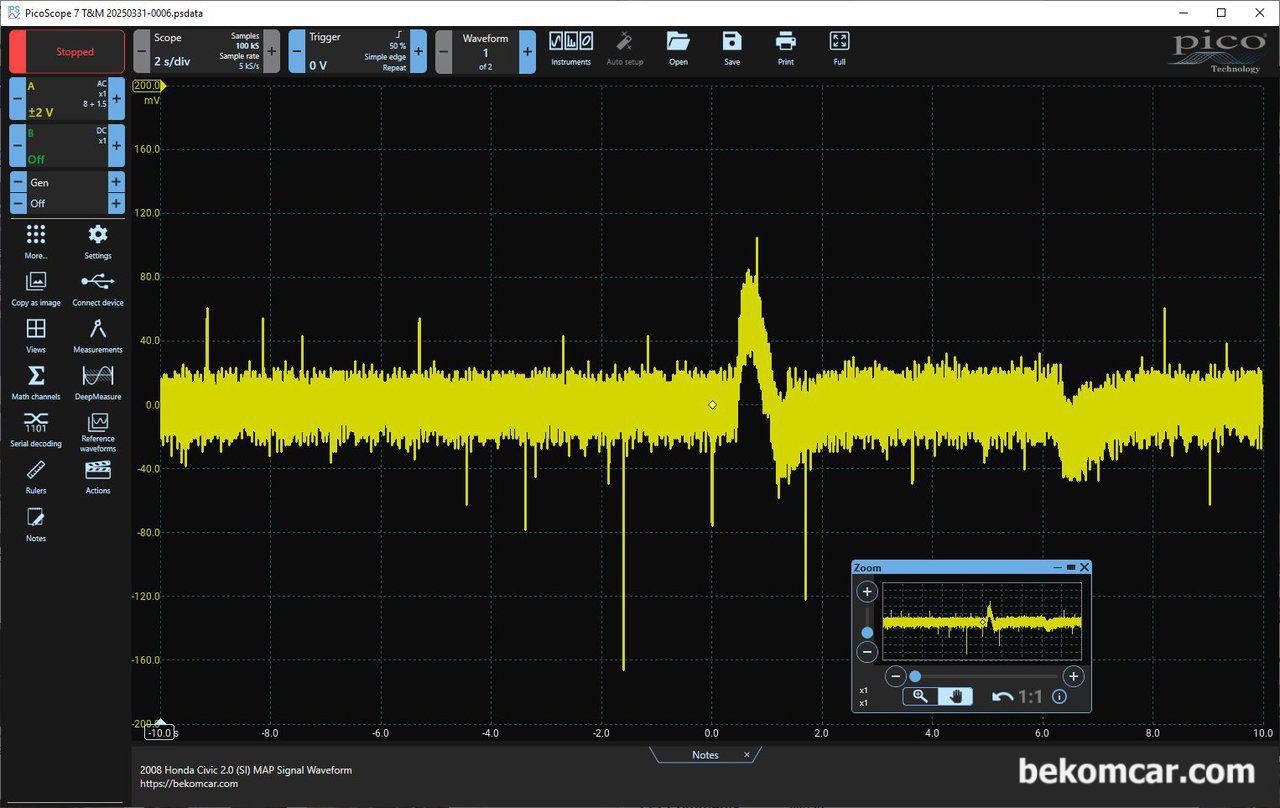1280x808 pixels.
Task: Click the Notes tab label
Action: tap(705, 755)
